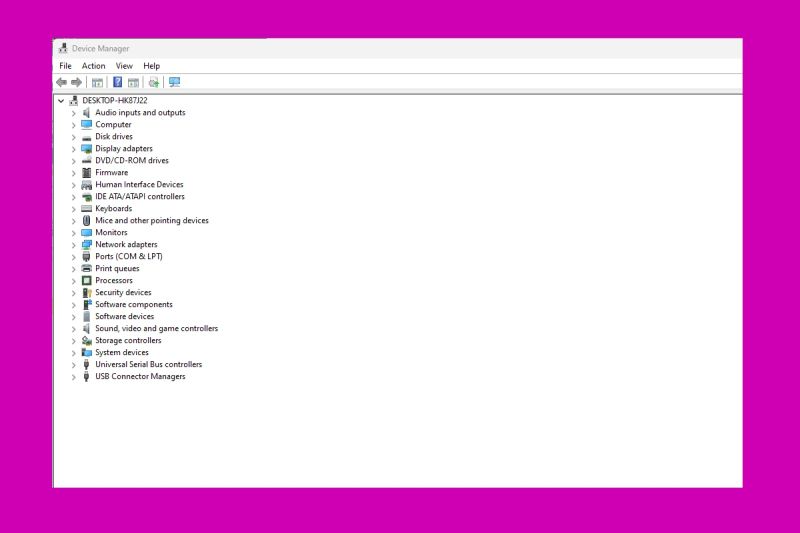Image resolution: width=800 pixels, height=533 pixels.
Task: Select the Security devices label
Action: pos(123,292)
